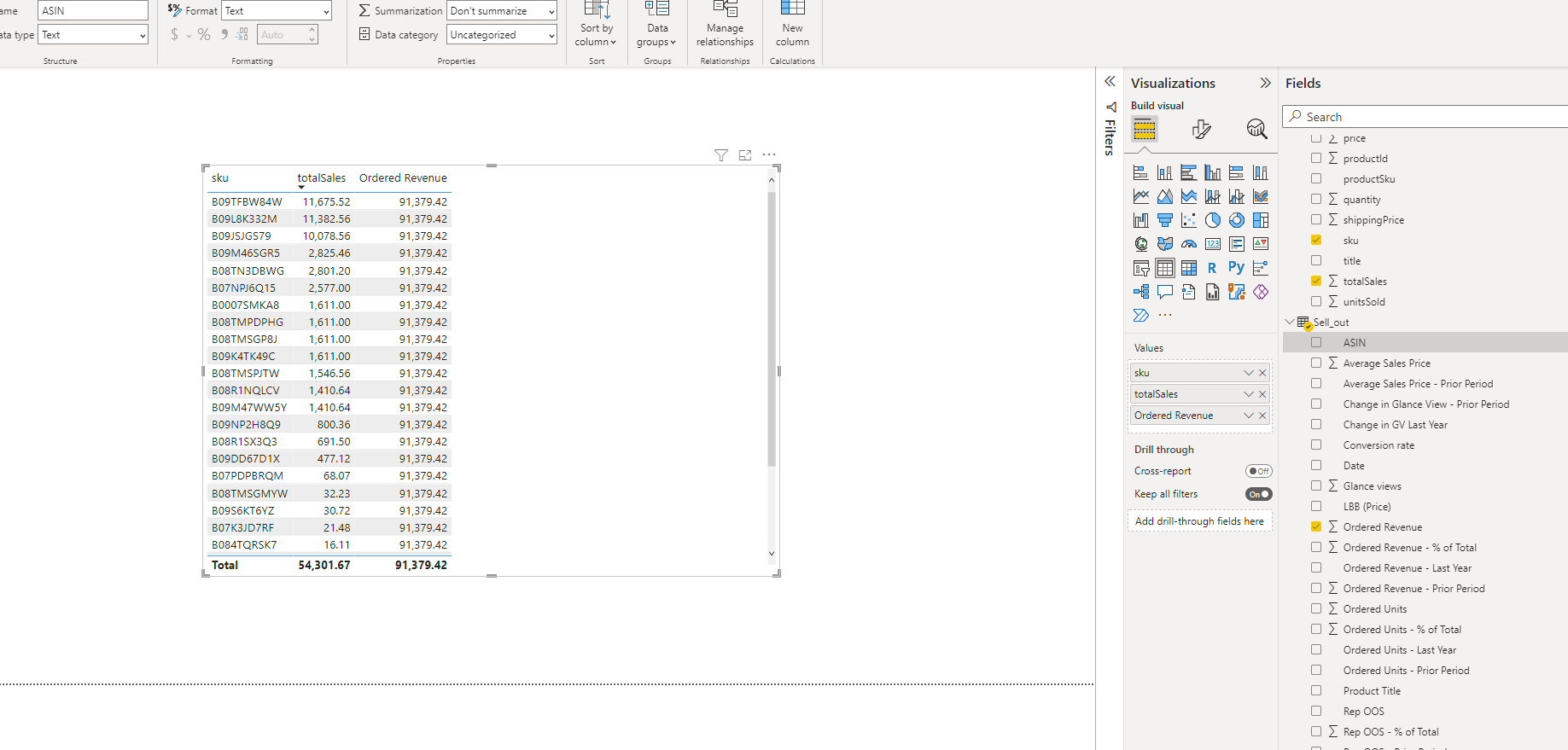Choose the KPI visualization icon
Viewport: 1568px width, 750px height.
1260,244
